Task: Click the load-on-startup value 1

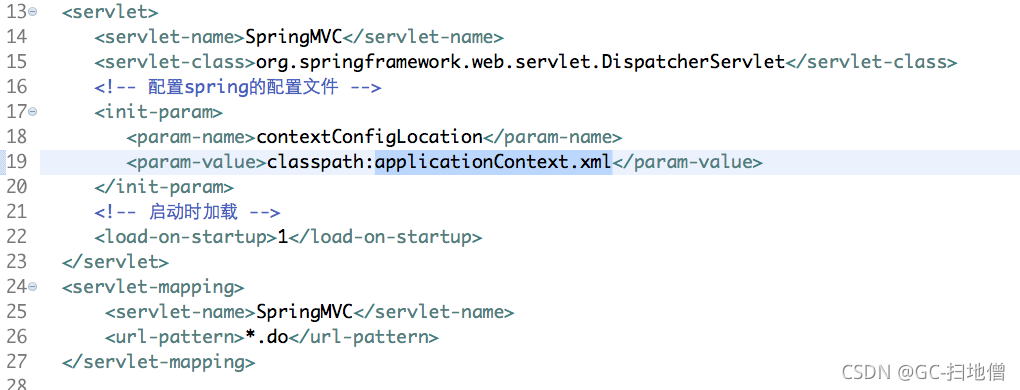Action: coord(283,237)
